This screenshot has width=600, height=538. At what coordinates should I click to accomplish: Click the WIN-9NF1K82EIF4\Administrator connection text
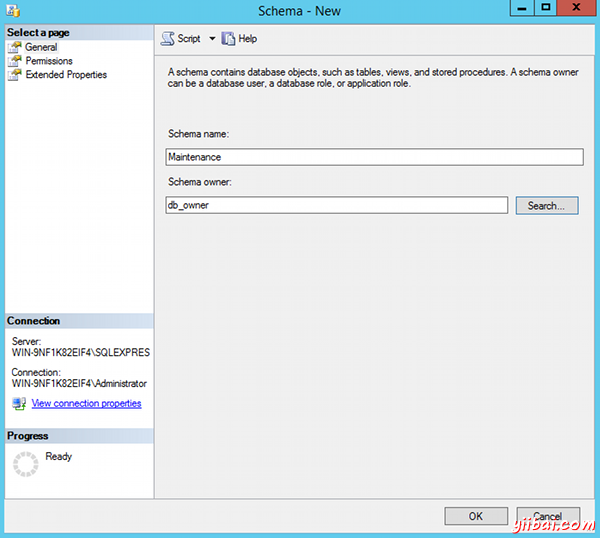pyautogui.click(x=79, y=383)
